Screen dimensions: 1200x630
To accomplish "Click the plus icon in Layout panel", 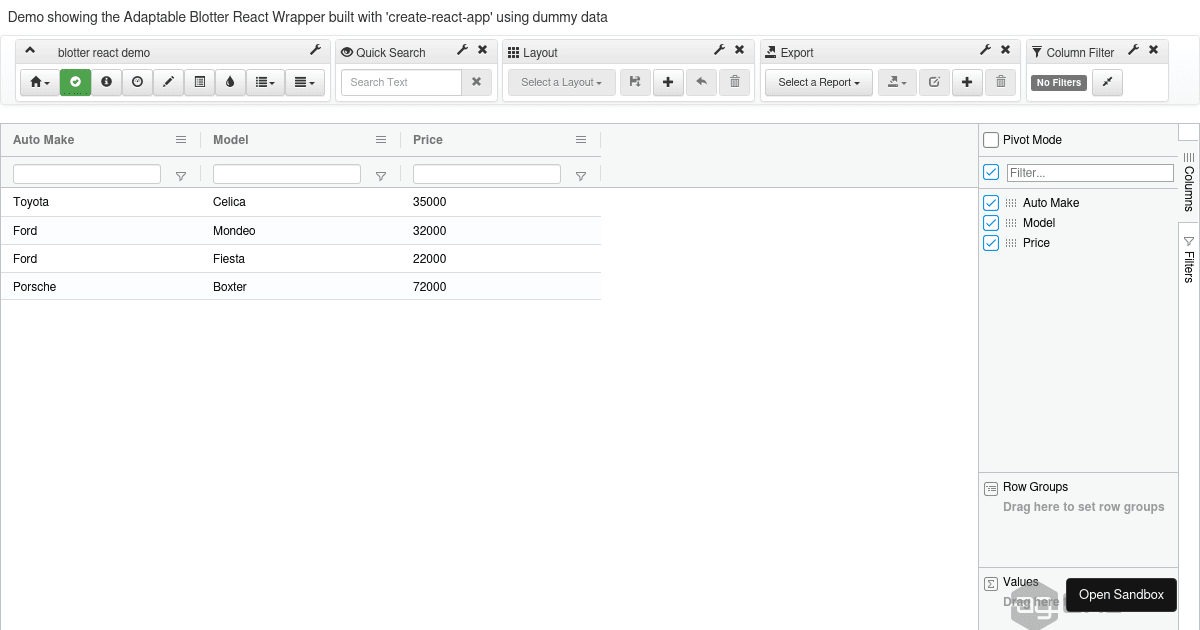I will pos(668,82).
